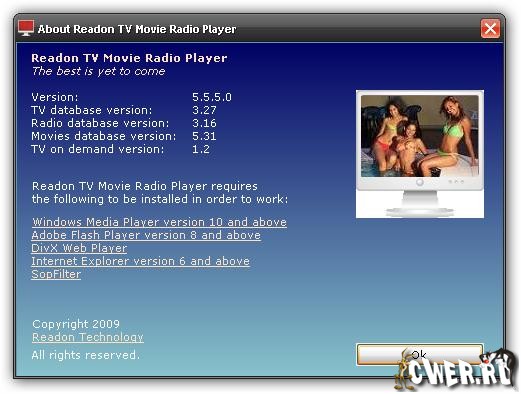Screen dimensions: 521x394
Task: Open the Adobe Flash Player version 8 link
Action: (x=146, y=235)
